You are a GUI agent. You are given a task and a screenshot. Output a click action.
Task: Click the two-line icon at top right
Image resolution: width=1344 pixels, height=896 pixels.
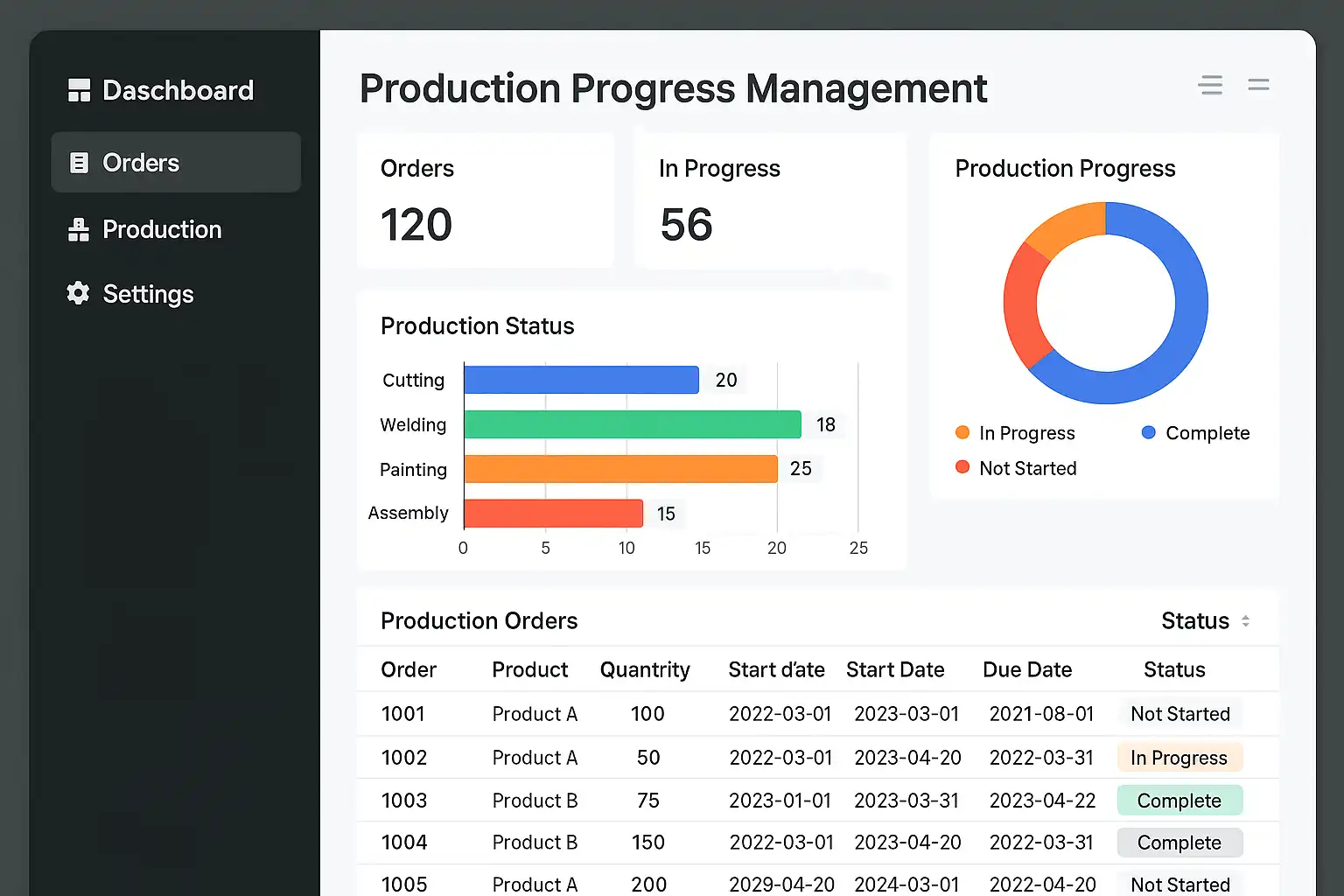1258,85
